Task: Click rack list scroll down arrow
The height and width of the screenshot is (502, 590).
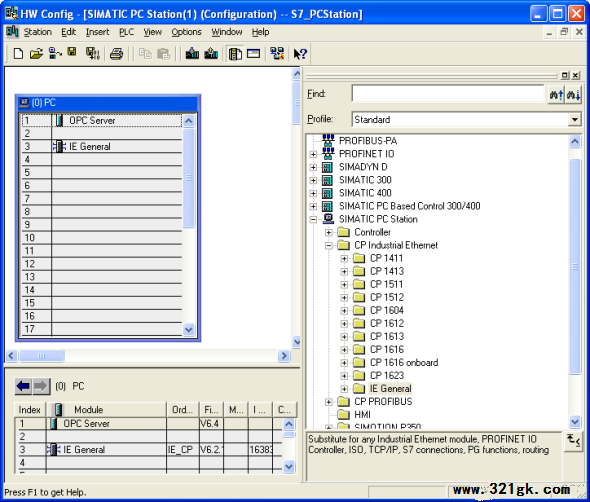Action: click(x=189, y=330)
